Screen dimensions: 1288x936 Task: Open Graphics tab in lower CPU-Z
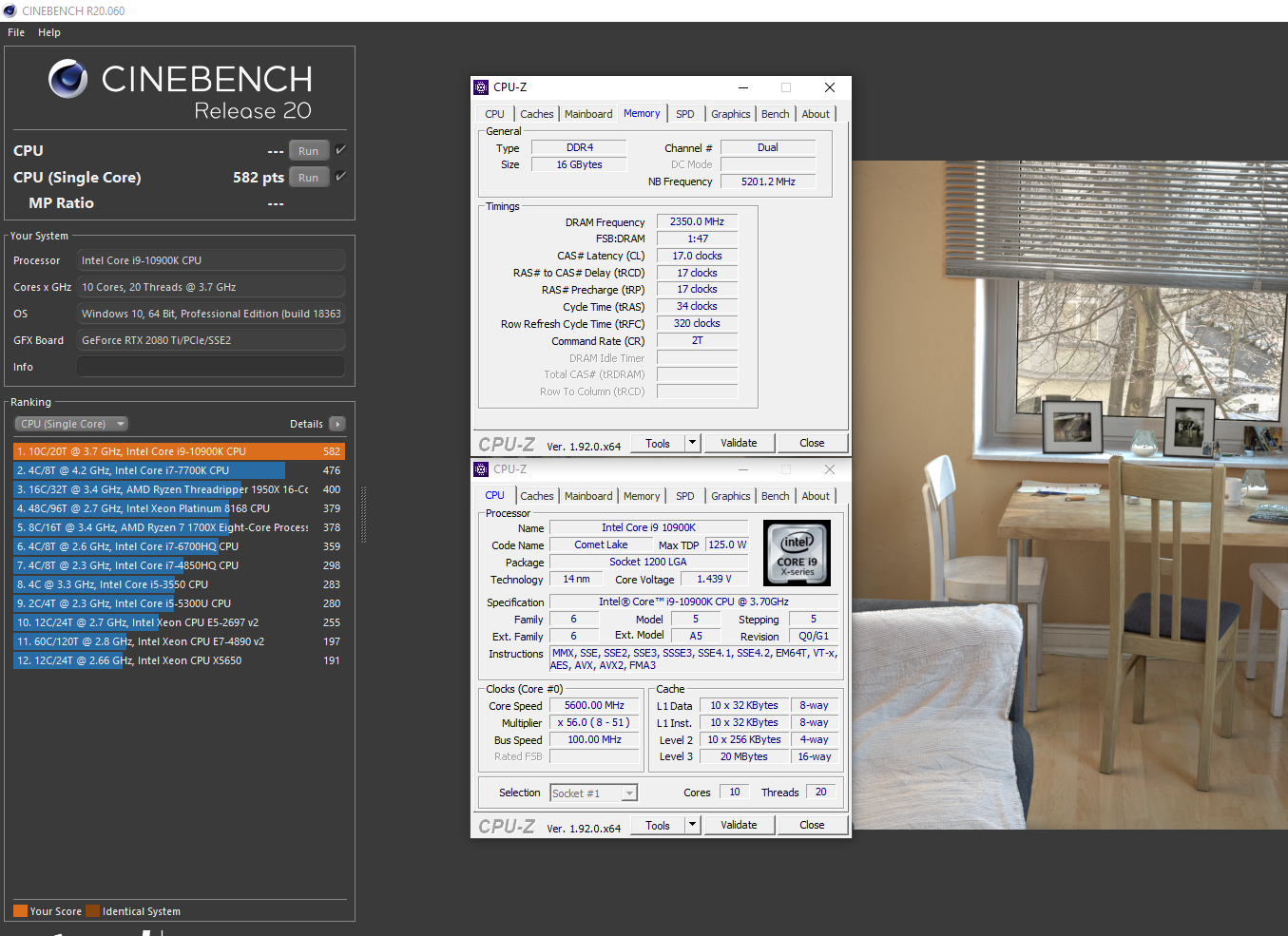(x=731, y=496)
